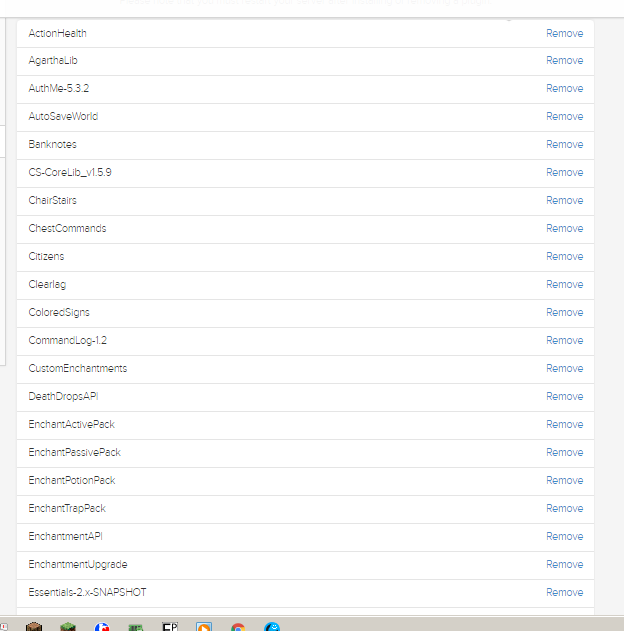This screenshot has height=631, width=624.
Task: Select the CS-CoreLib_v1.5.9 plugin name
Action: (70, 172)
